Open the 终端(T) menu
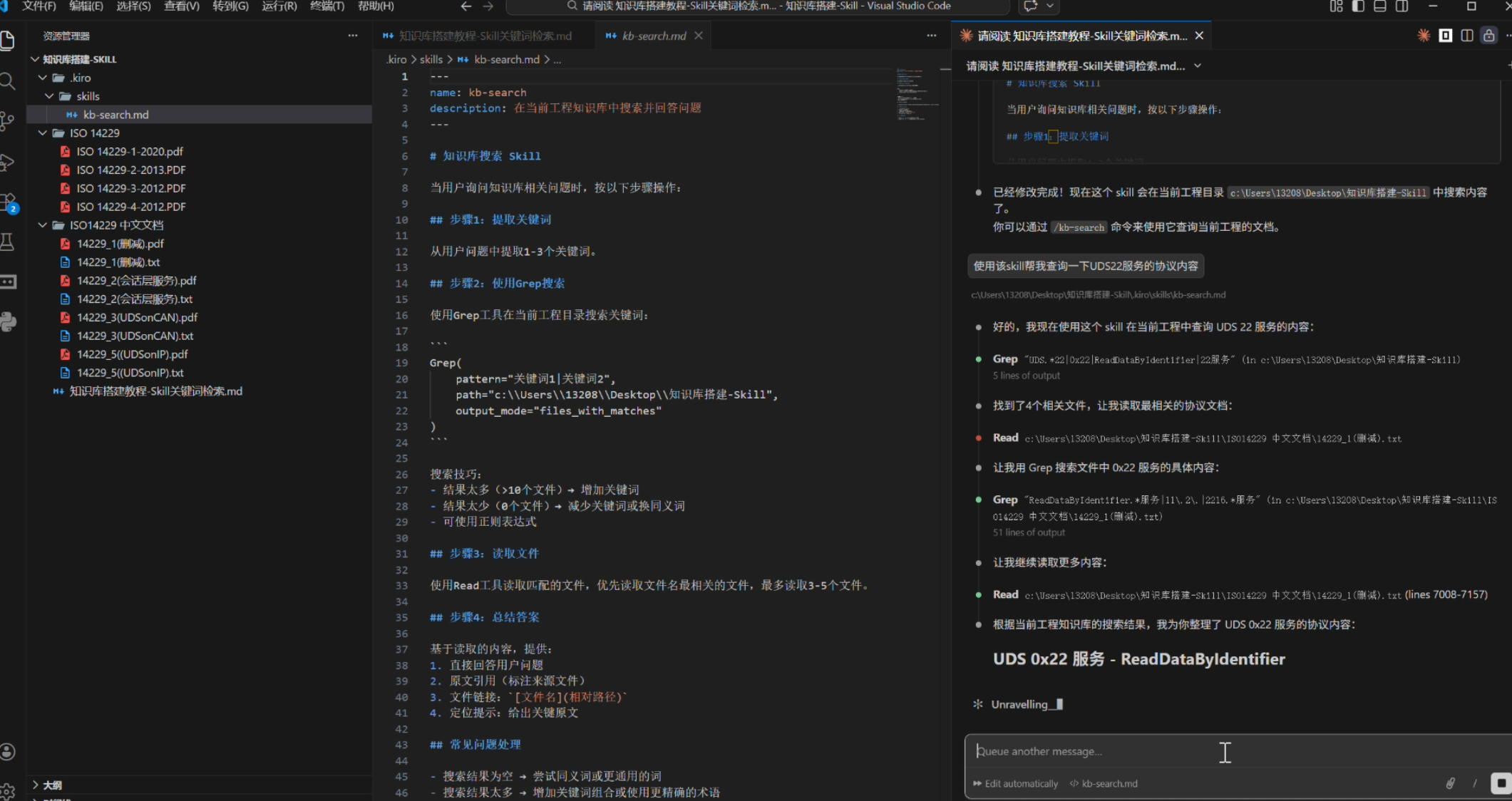 (x=326, y=6)
